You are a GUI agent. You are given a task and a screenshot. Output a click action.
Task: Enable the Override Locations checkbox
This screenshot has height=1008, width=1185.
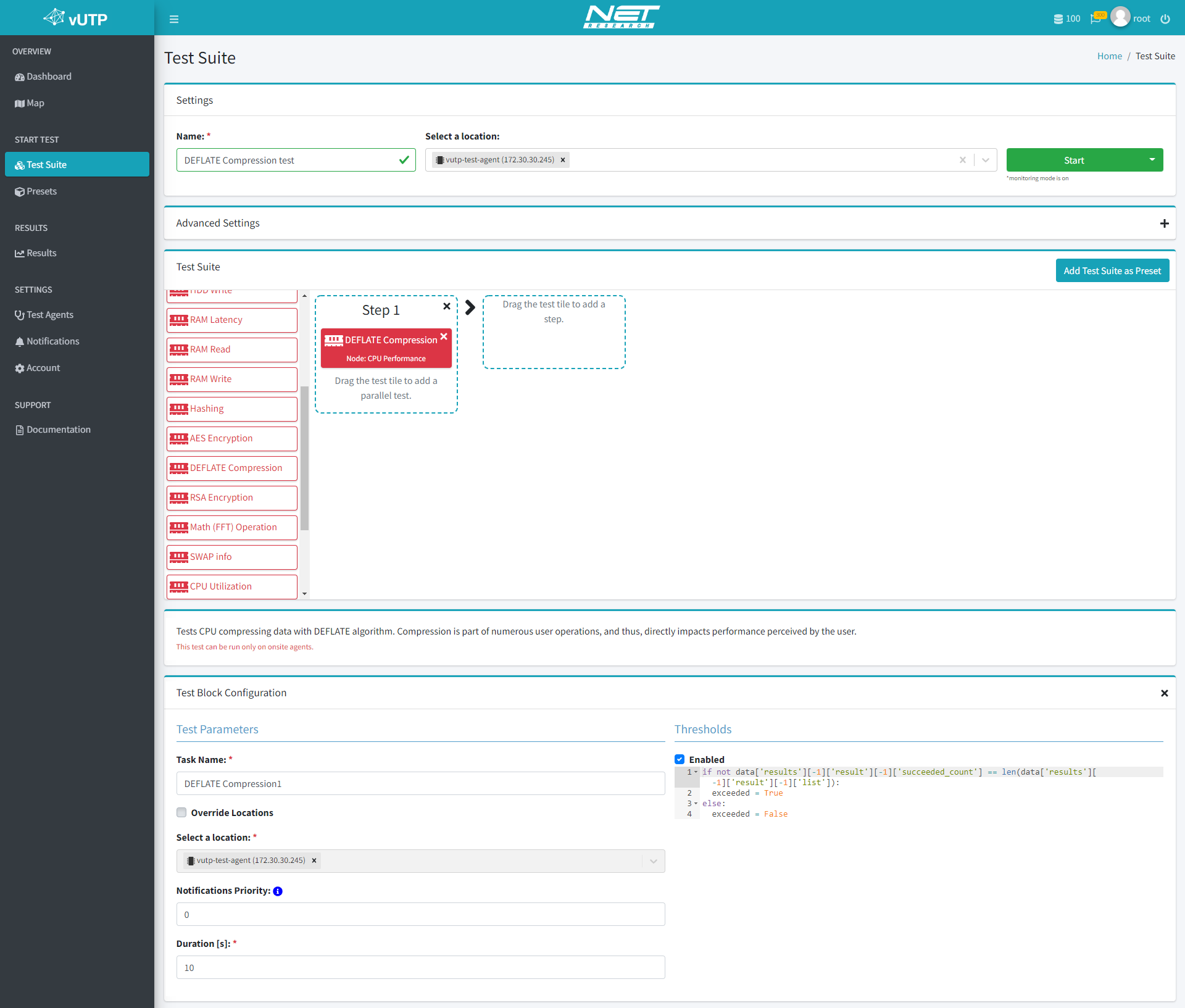coord(181,812)
